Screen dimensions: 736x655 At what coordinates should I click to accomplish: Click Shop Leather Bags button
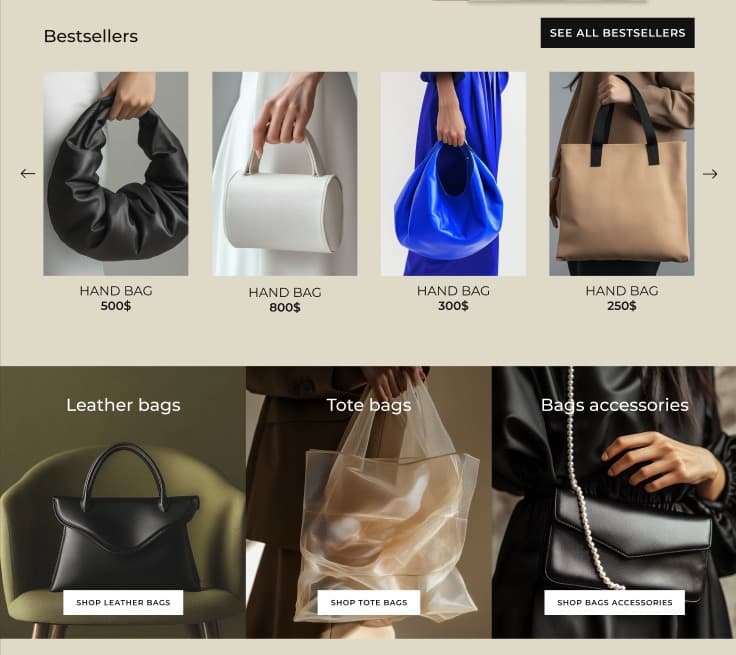[123, 602]
